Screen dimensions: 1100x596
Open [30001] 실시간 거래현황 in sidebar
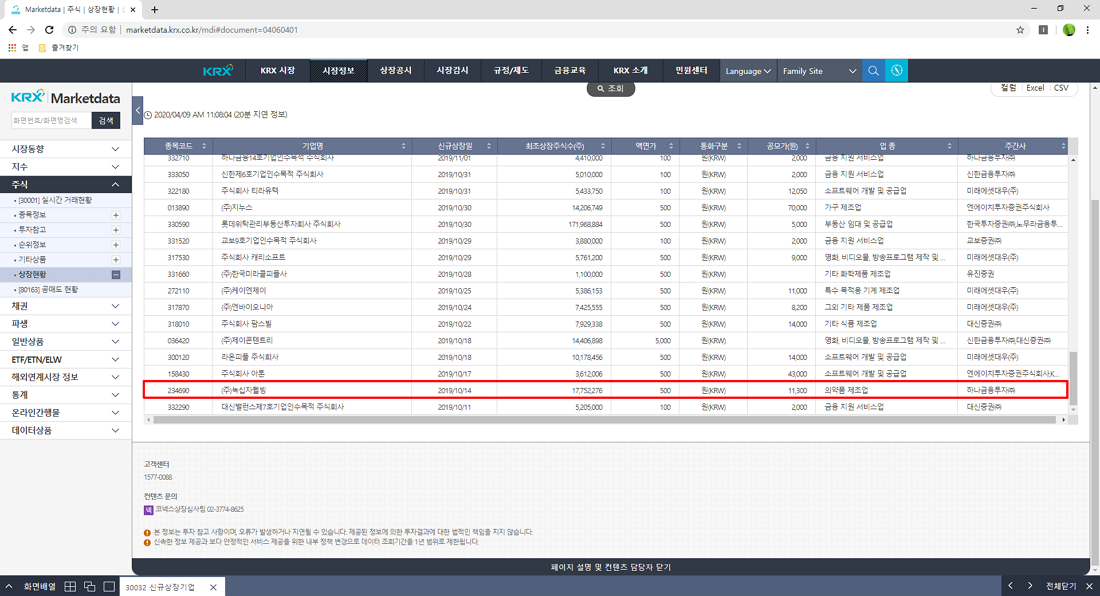(x=55, y=201)
